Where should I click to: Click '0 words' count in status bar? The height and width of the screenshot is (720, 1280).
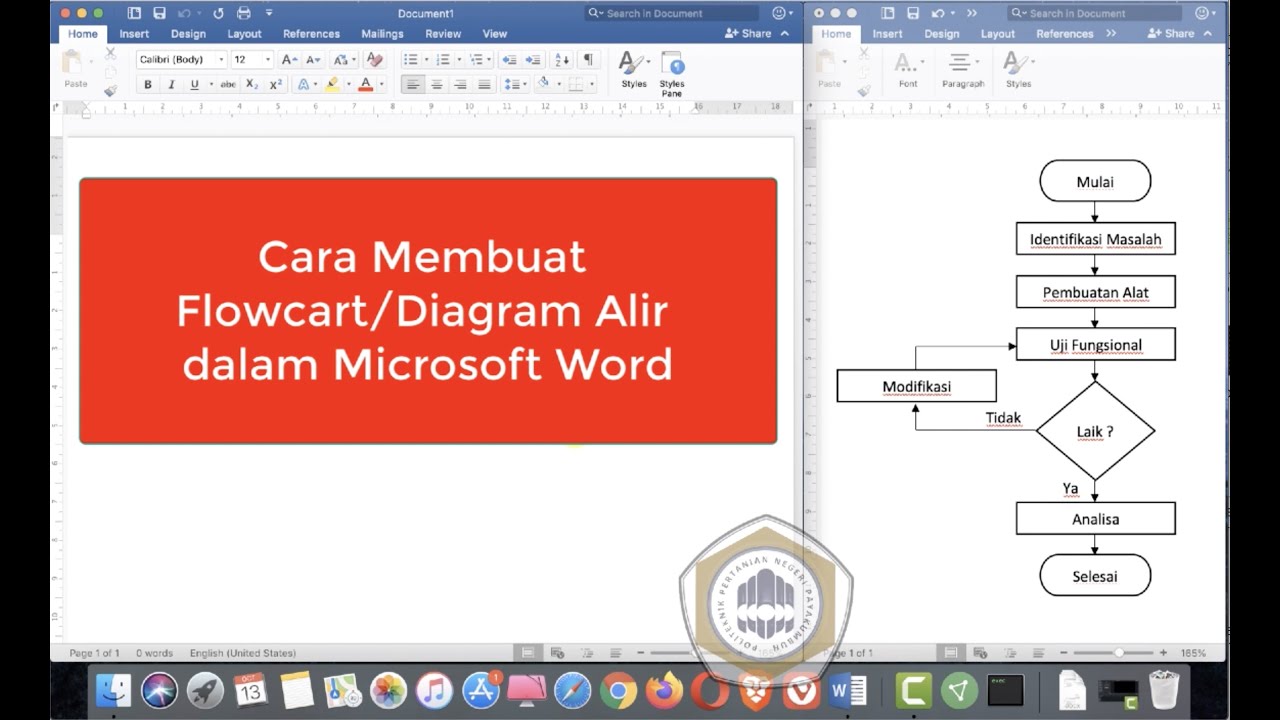pyautogui.click(x=154, y=653)
